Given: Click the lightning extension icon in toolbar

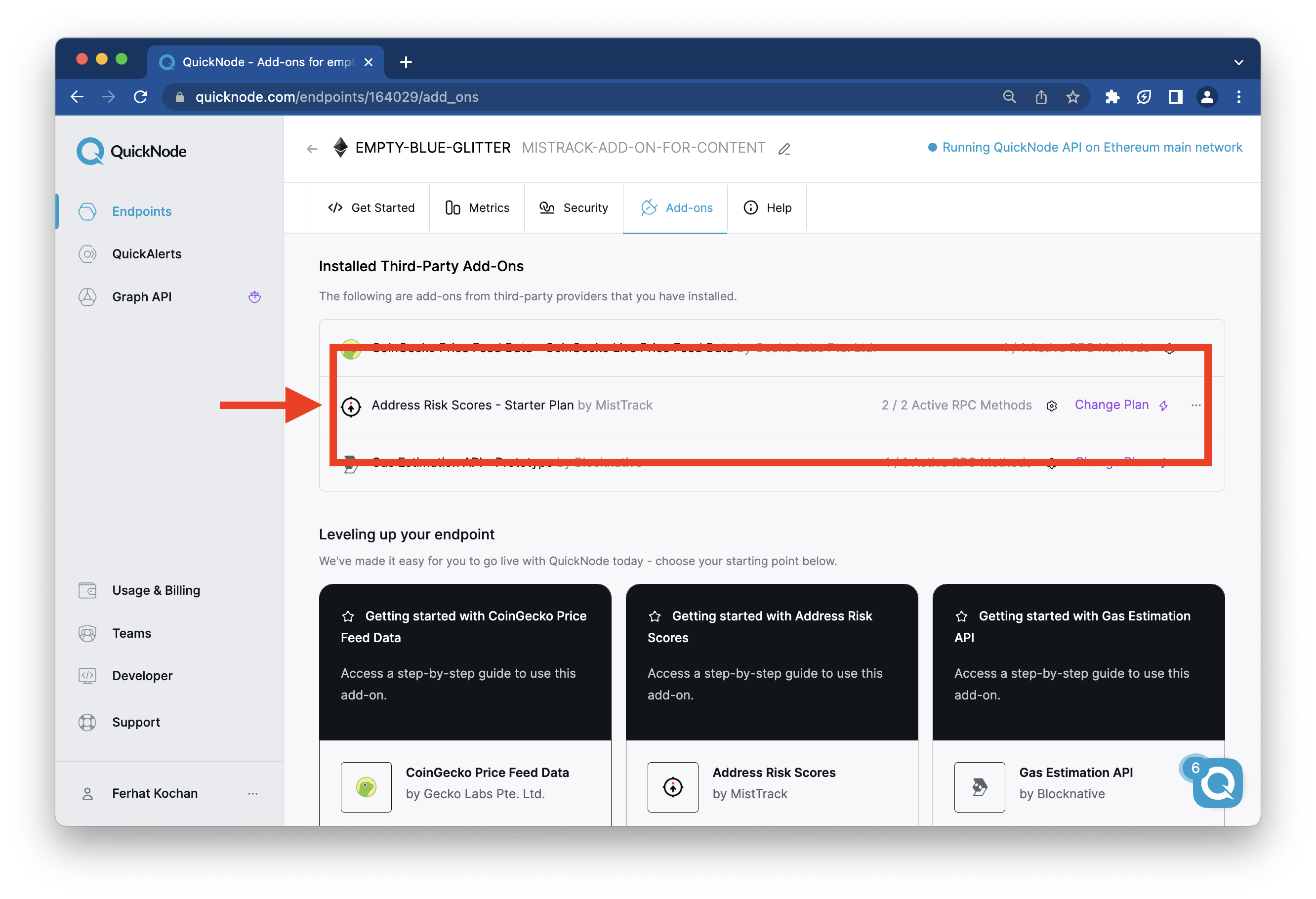Looking at the screenshot, I should point(1144,97).
